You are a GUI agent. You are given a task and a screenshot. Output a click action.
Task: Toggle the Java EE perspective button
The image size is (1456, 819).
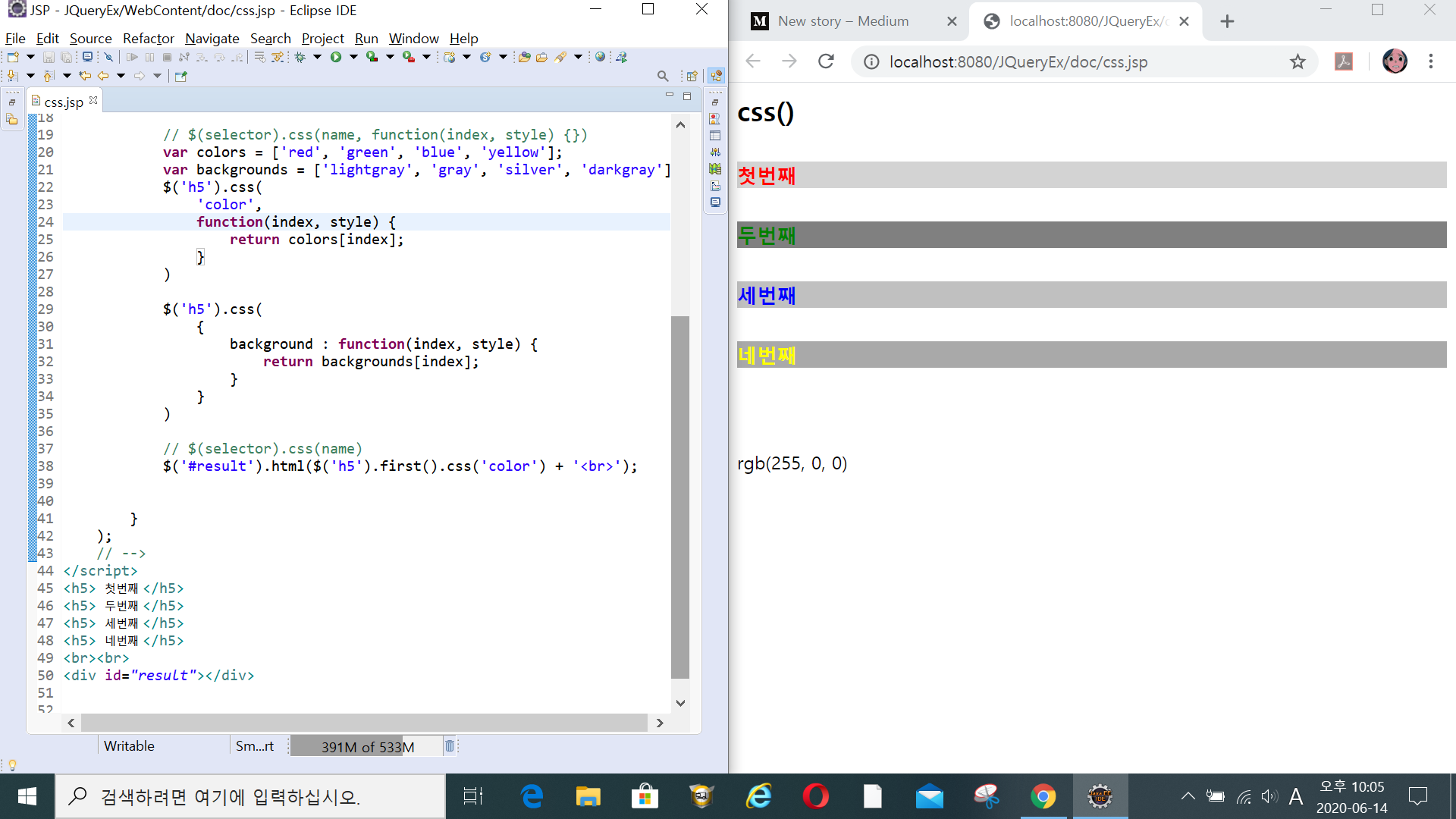click(x=716, y=76)
